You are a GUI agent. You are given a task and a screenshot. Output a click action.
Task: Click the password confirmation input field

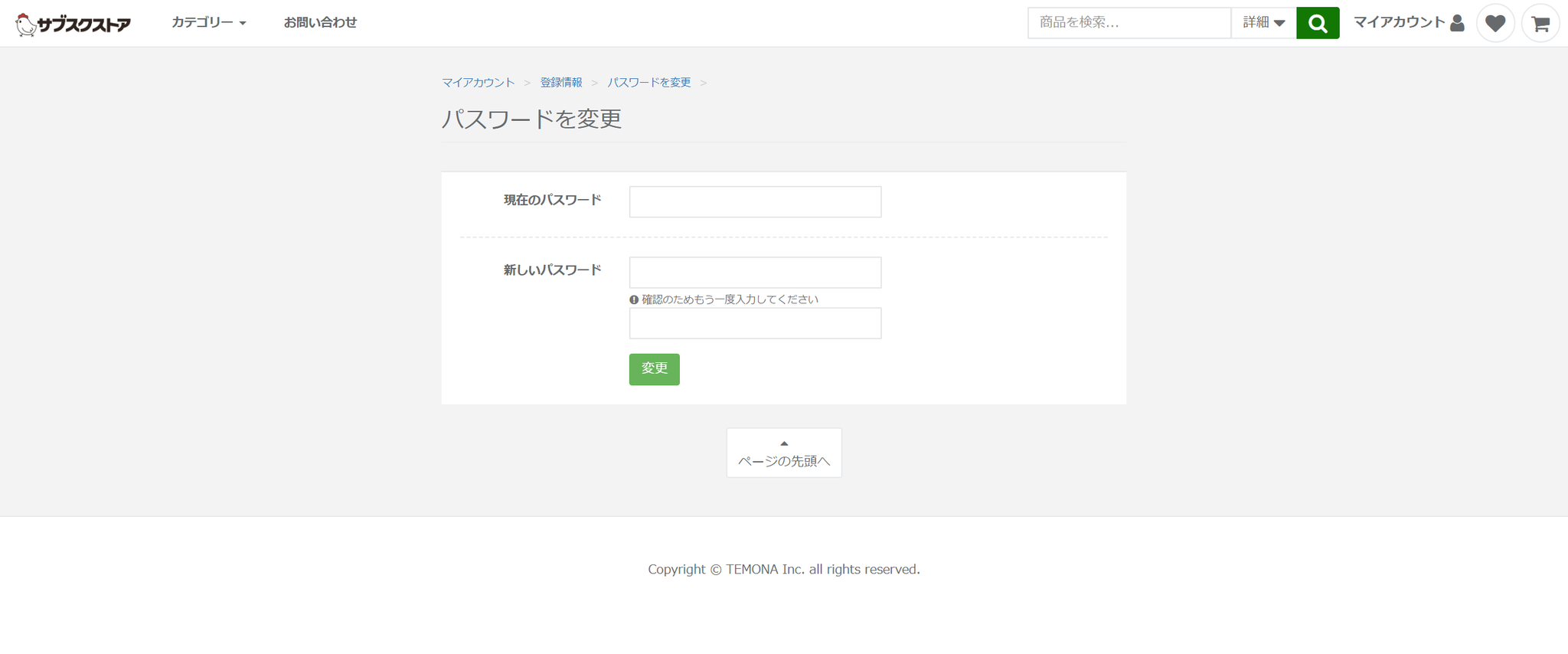point(755,323)
